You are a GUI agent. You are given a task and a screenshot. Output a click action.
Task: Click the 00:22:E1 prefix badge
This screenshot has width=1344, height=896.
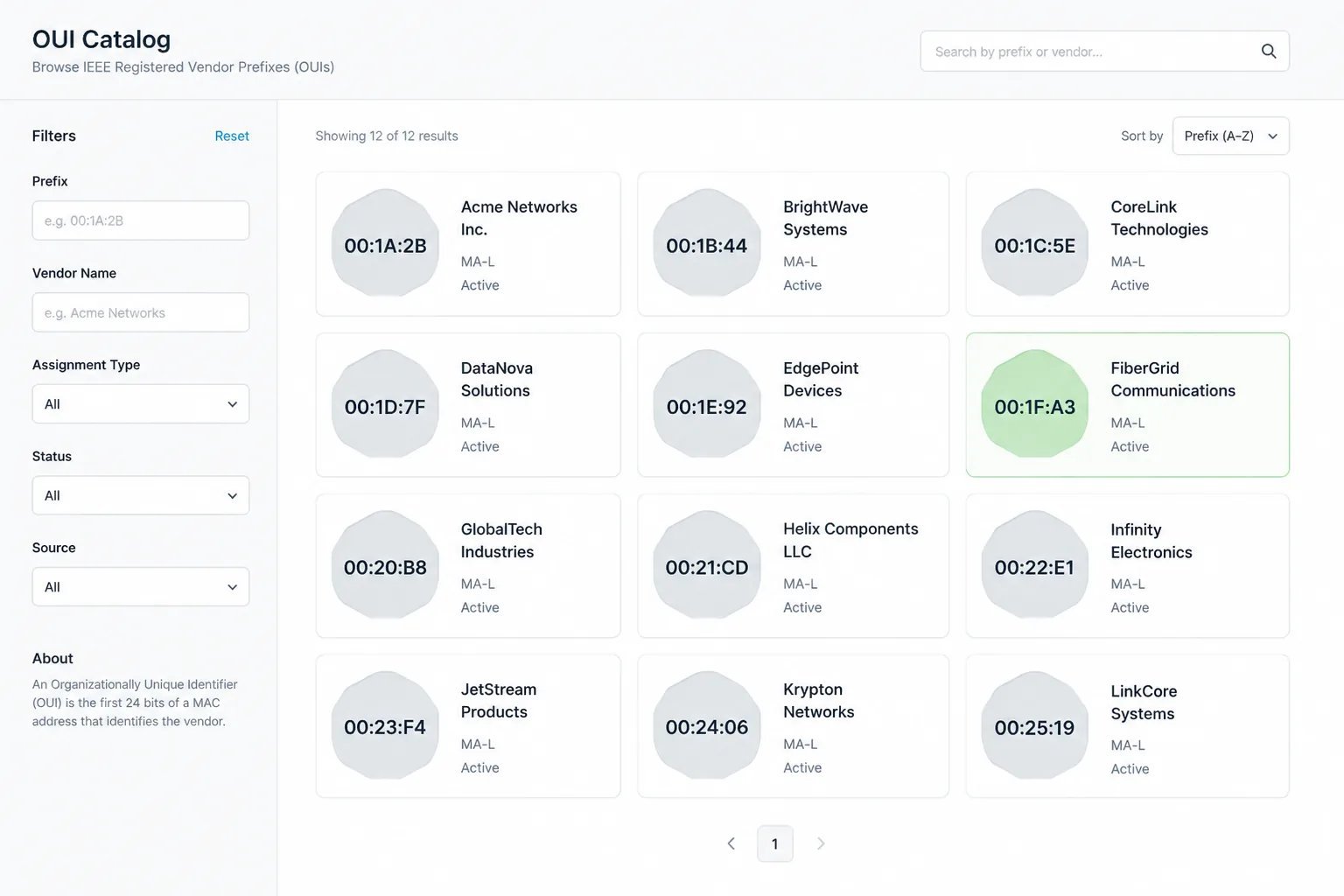click(x=1034, y=566)
